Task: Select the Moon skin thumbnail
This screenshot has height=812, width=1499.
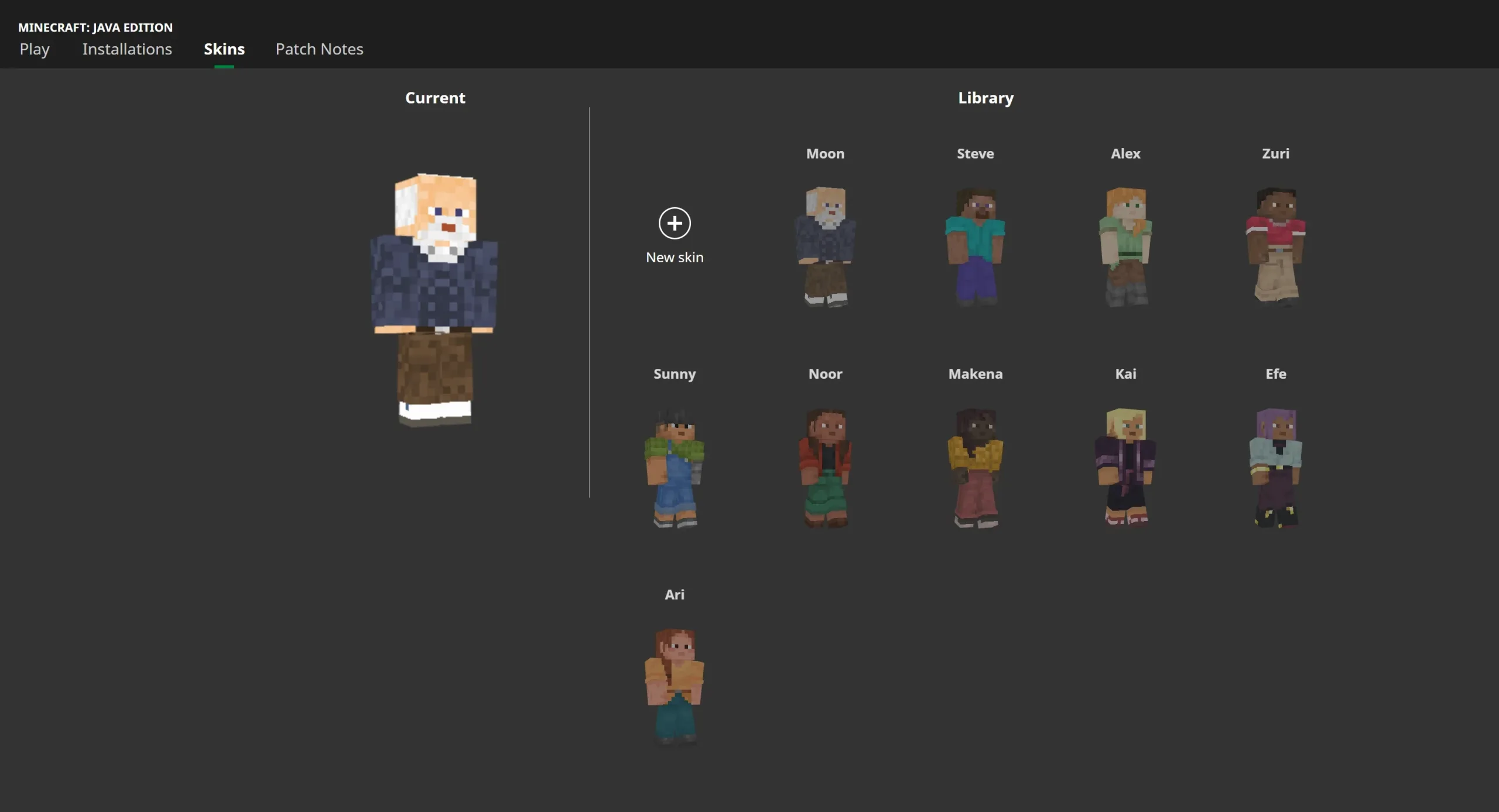Action: [x=825, y=246]
